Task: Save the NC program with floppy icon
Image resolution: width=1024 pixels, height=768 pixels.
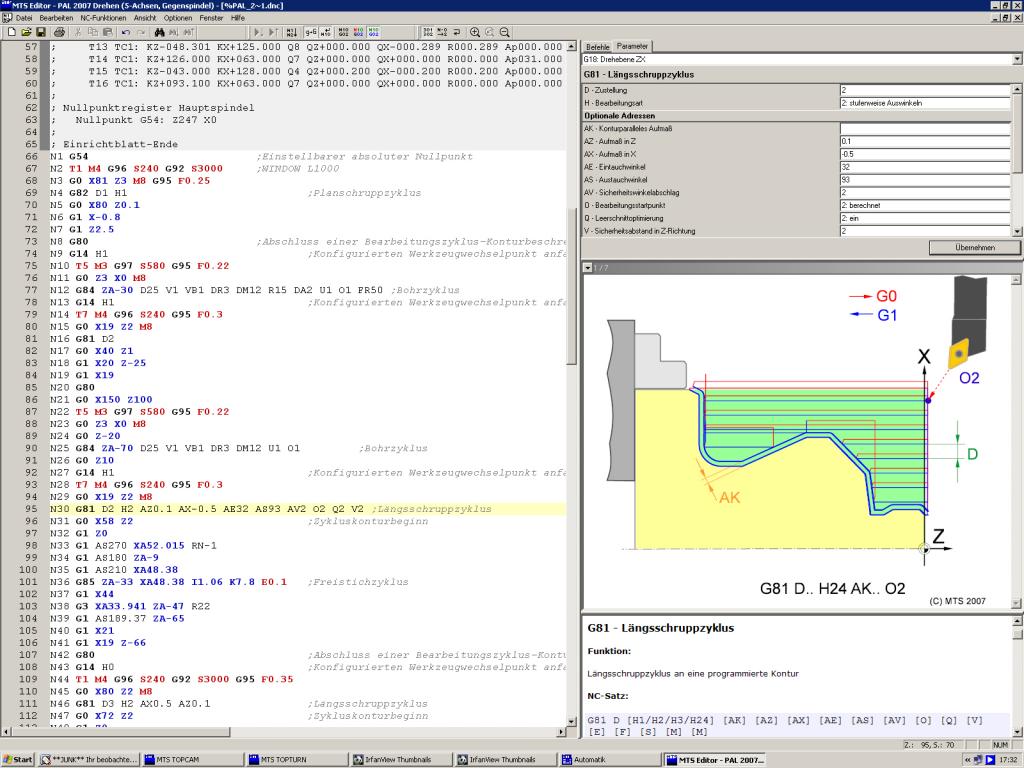Action: [40, 32]
